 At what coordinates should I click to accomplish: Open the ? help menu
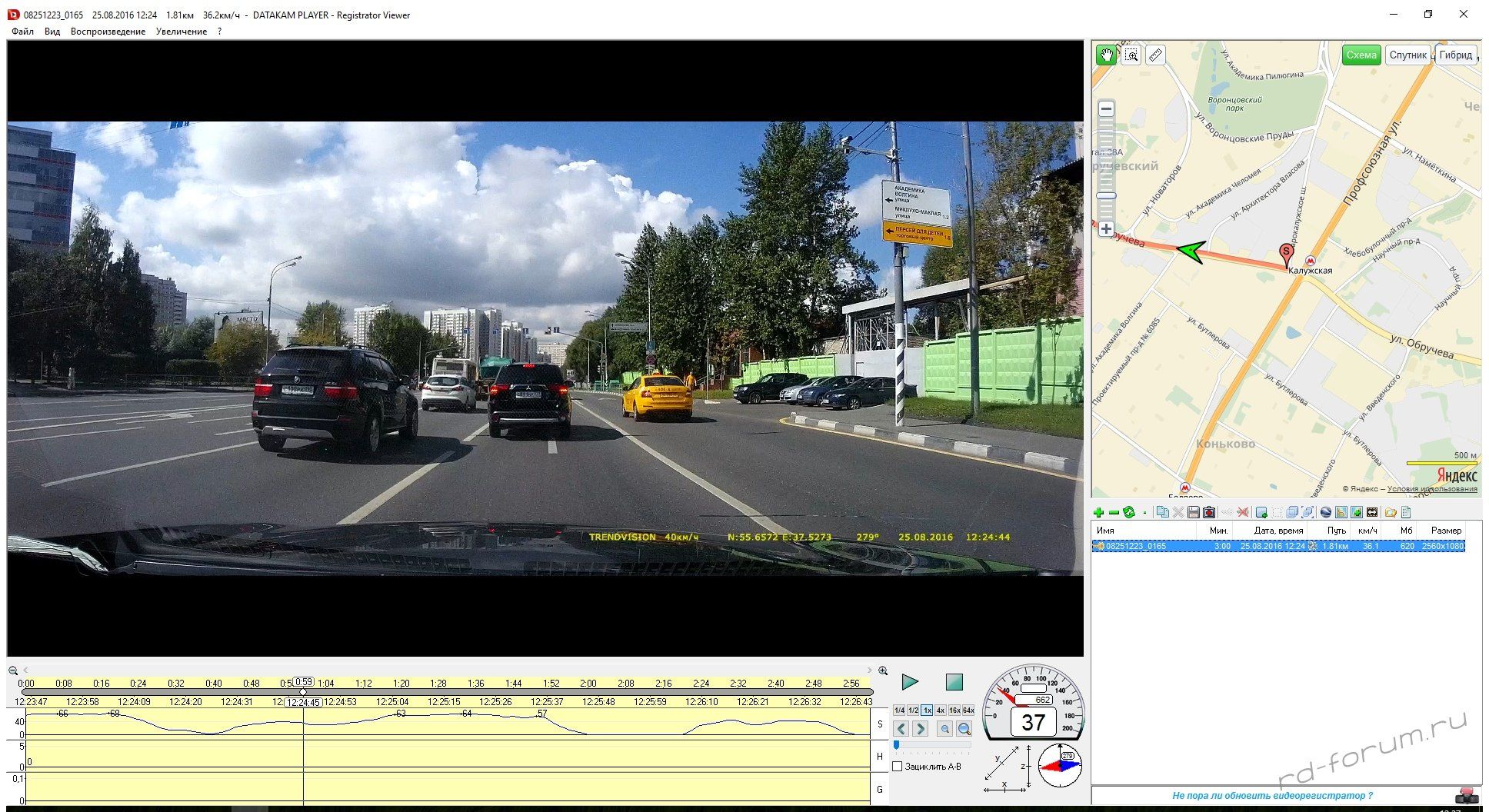click(219, 32)
